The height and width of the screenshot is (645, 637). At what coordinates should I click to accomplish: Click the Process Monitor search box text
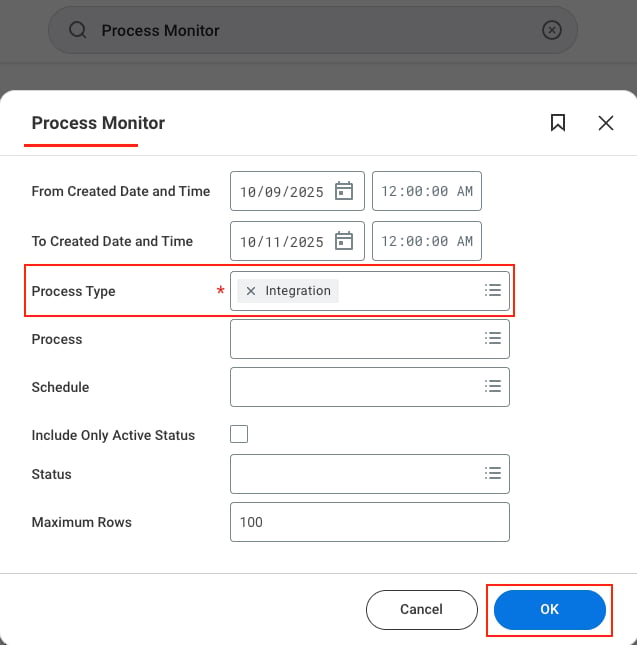click(160, 30)
